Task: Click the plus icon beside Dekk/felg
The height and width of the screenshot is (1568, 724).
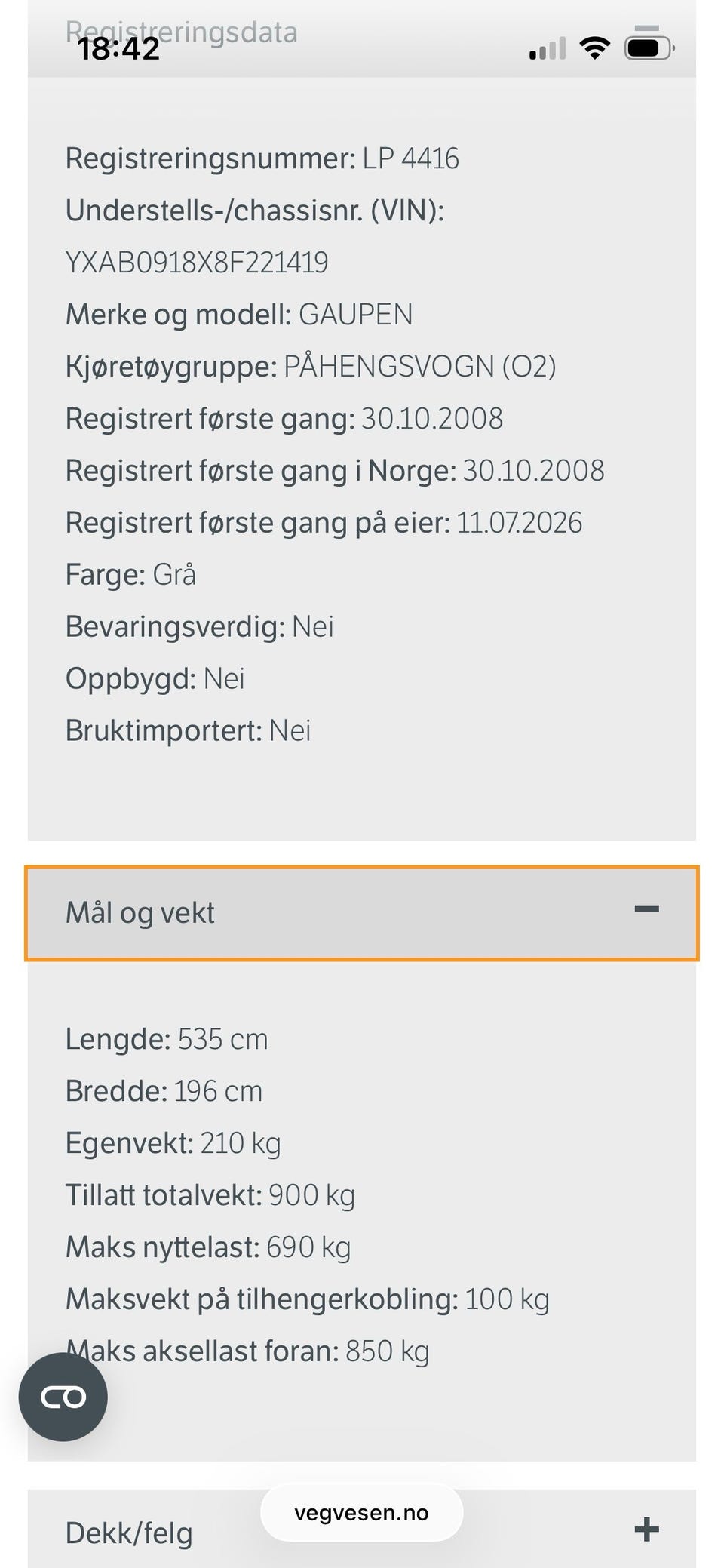Action: tap(646, 1530)
